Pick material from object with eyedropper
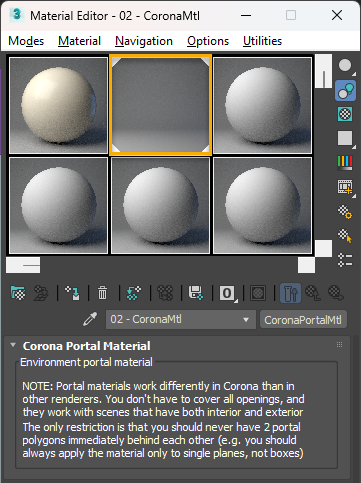Image resolution: width=361 pixels, height=483 pixels. click(90, 319)
